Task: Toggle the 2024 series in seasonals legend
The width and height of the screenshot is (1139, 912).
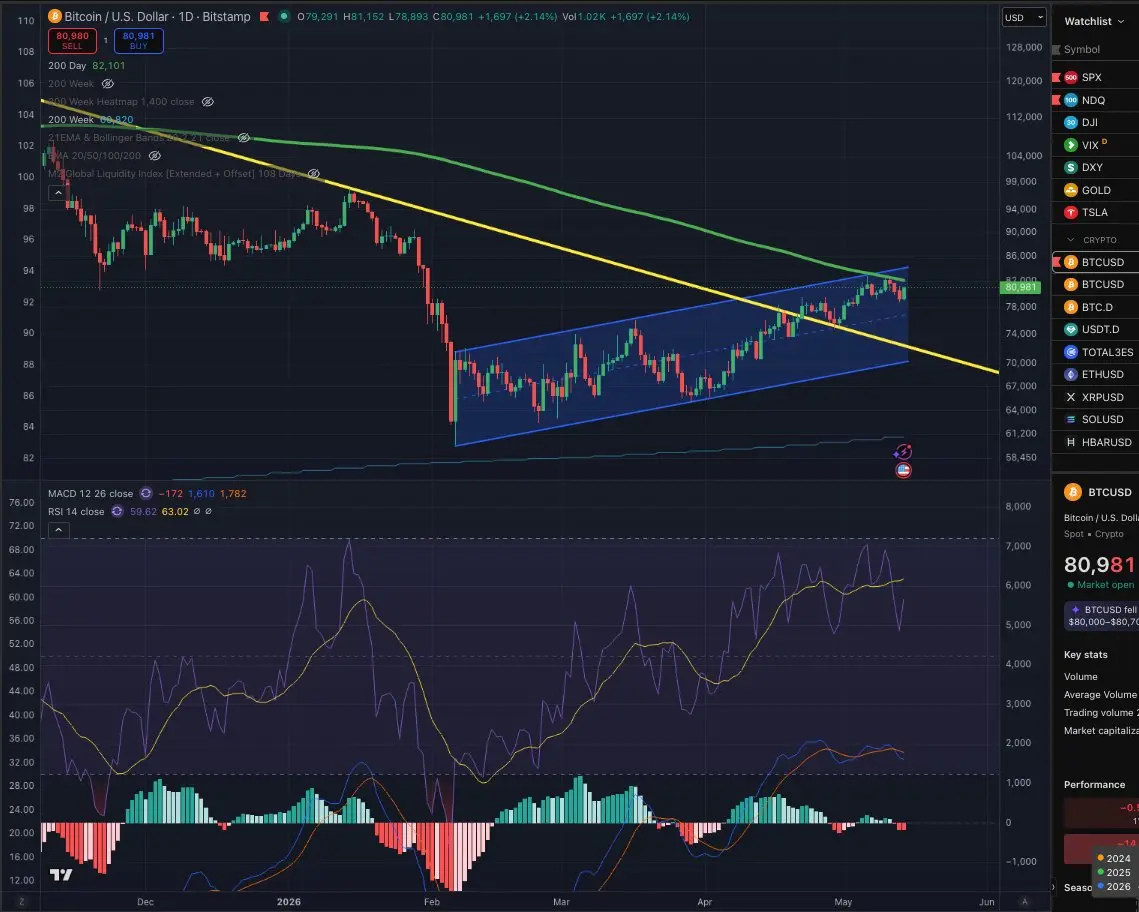Action: [1114, 858]
